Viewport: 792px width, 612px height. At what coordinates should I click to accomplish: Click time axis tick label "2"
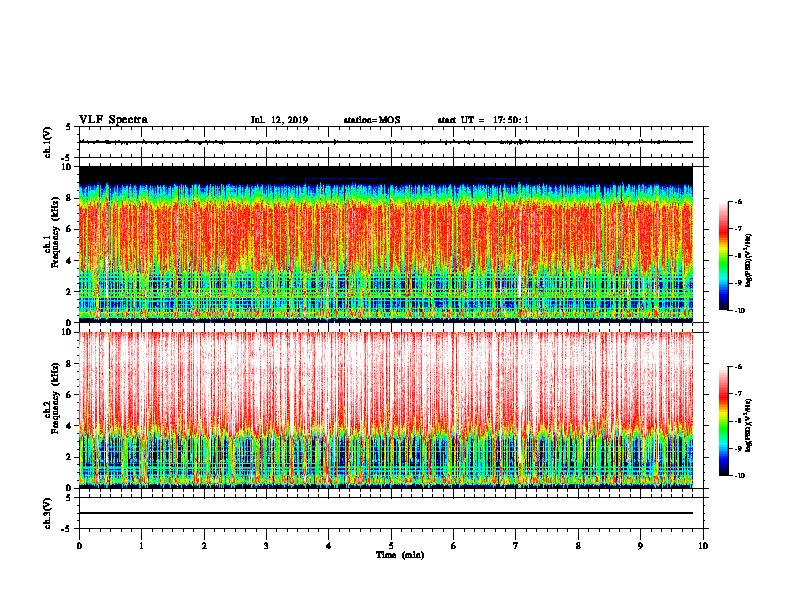[x=204, y=546]
